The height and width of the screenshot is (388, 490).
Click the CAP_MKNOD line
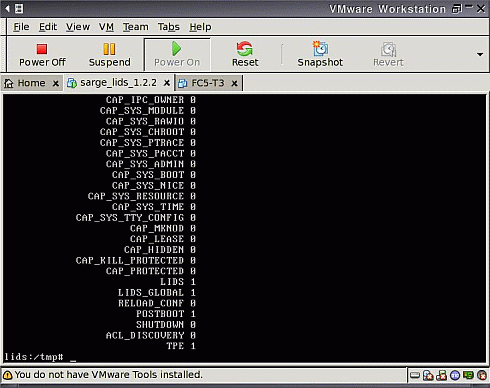click(x=163, y=228)
